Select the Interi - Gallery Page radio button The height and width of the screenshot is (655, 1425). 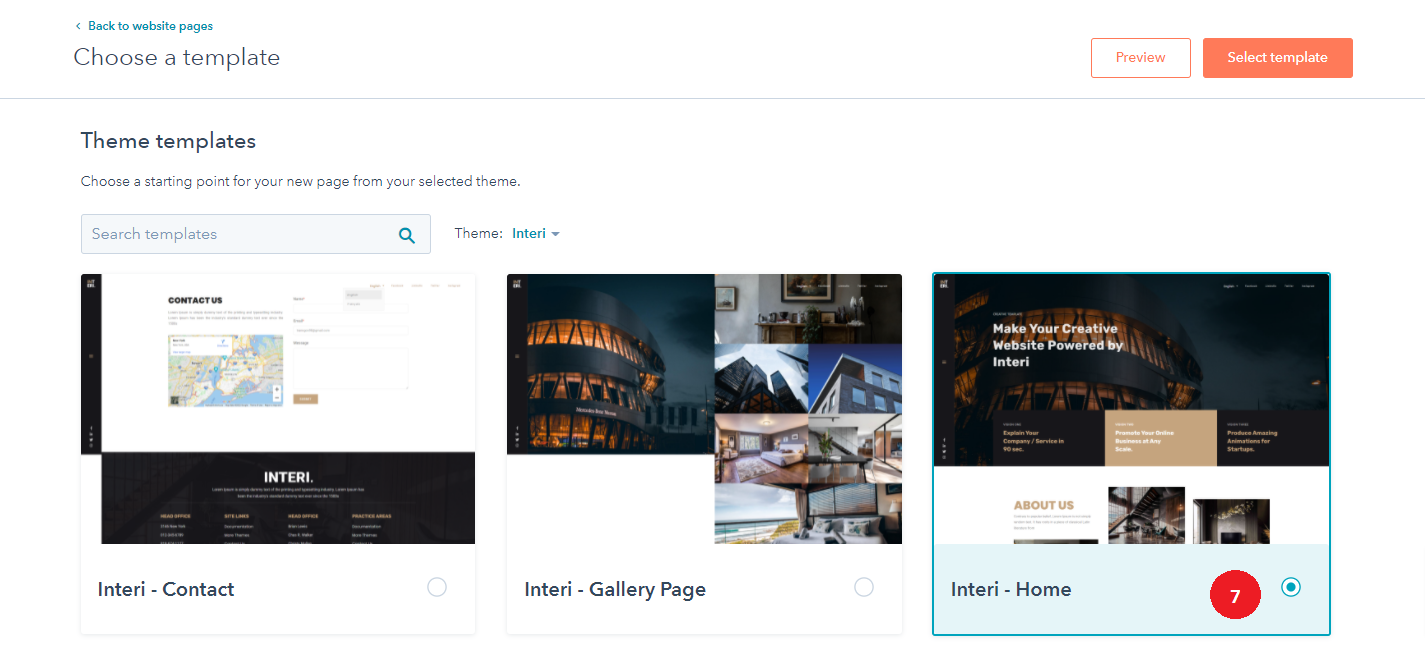(x=864, y=588)
